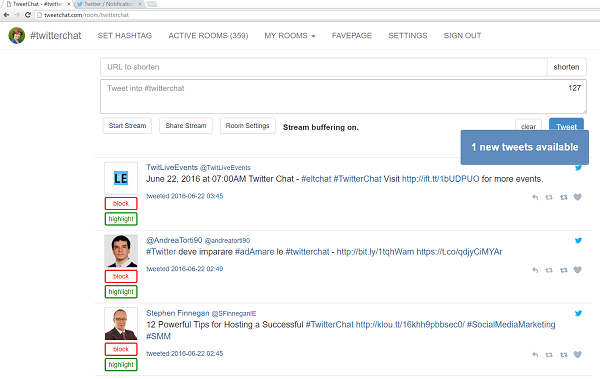The image size is (600, 379).
Task: Expand the MY ROOMS dropdown
Action: [x=290, y=36]
